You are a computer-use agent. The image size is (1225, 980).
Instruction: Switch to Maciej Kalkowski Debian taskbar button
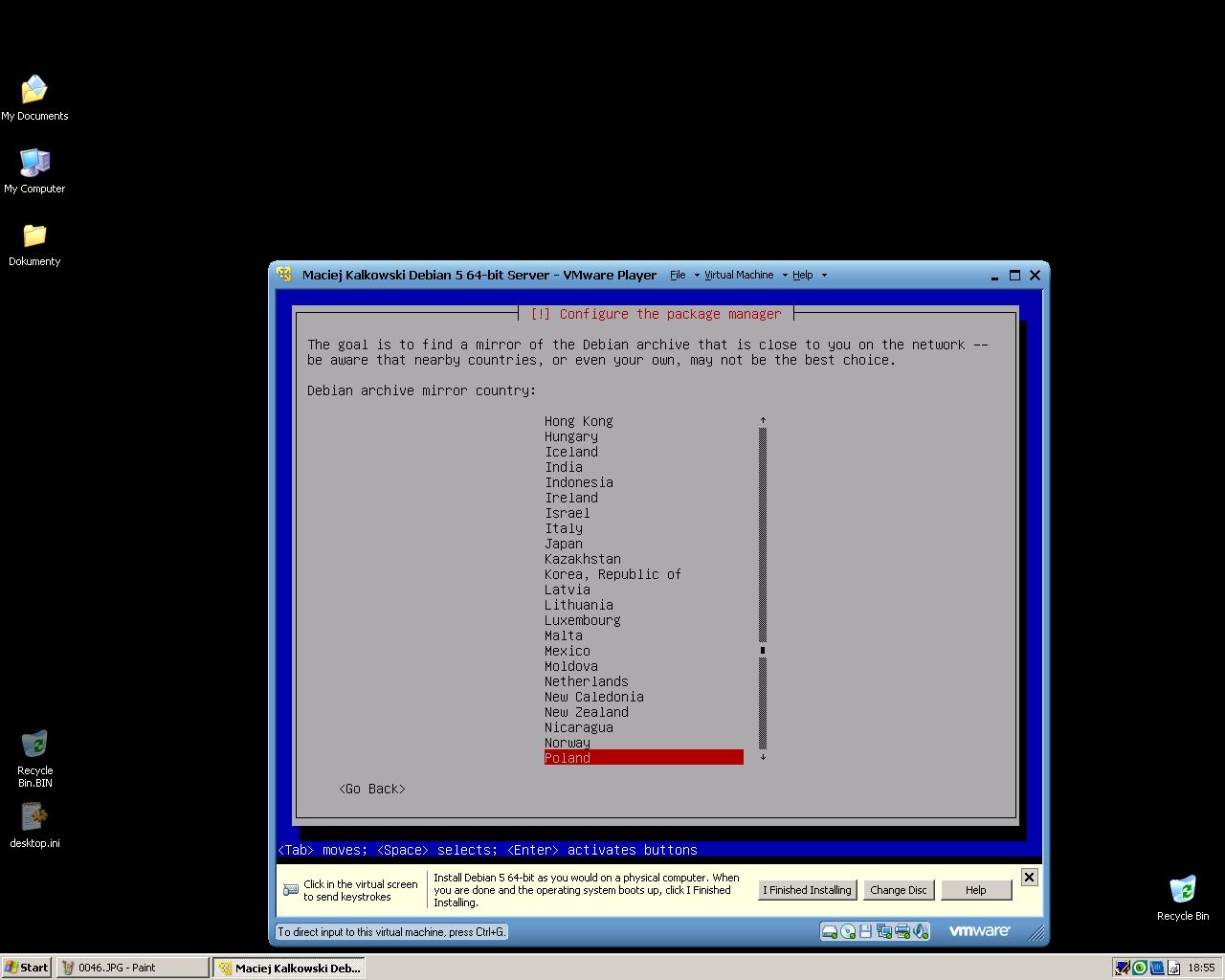(289, 968)
